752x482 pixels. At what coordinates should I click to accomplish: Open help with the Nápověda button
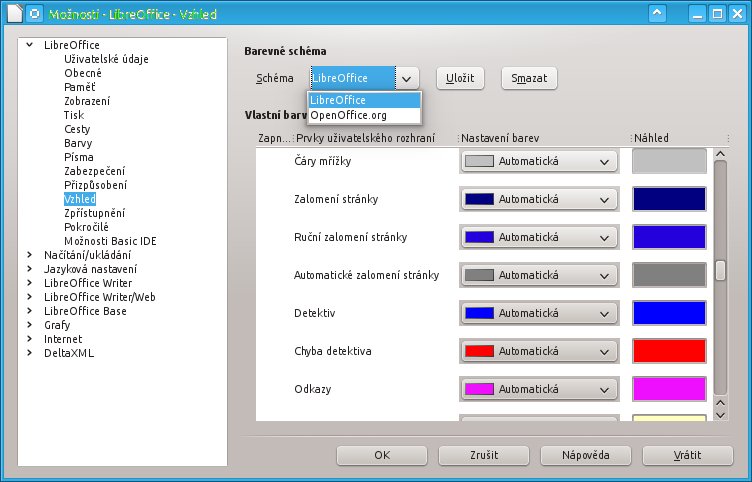coord(586,455)
